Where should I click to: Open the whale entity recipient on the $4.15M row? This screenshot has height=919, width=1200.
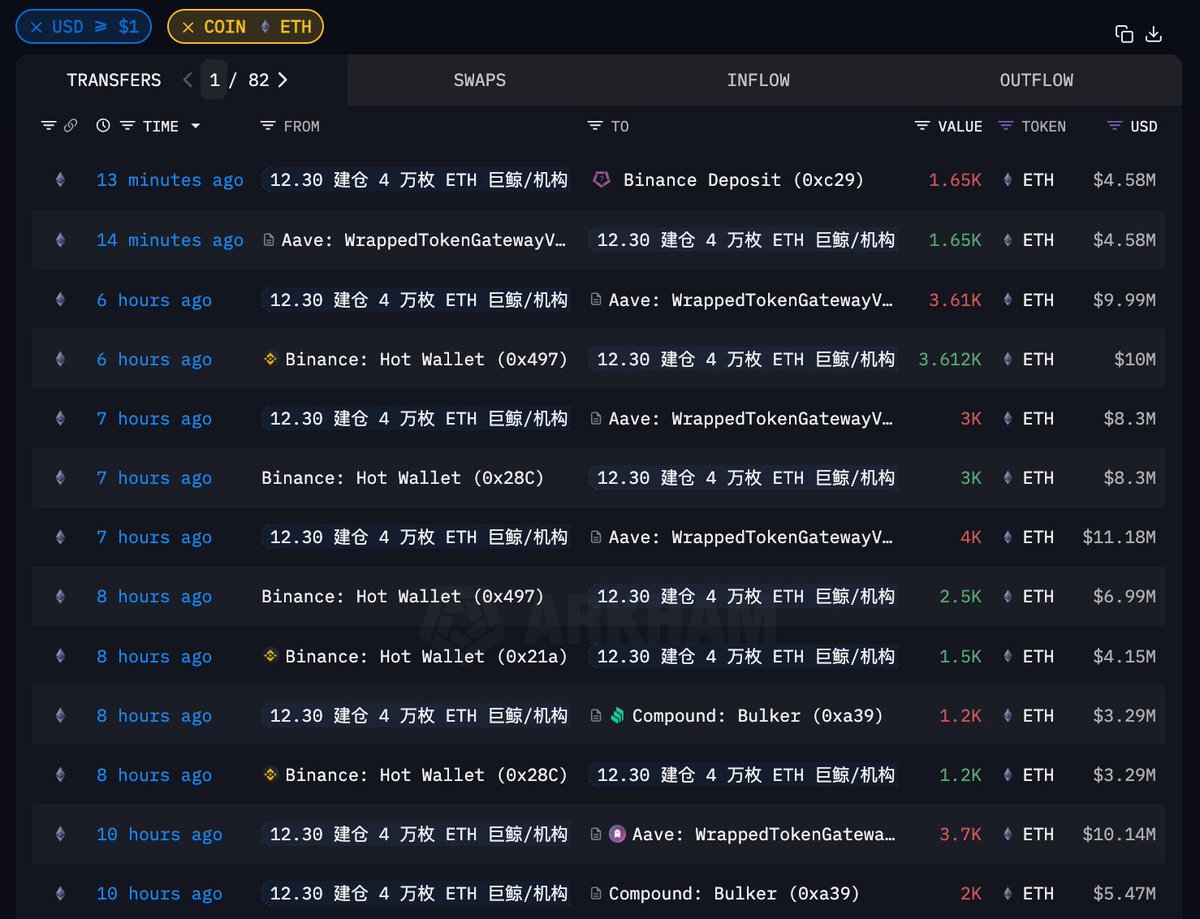pyautogui.click(x=744, y=656)
